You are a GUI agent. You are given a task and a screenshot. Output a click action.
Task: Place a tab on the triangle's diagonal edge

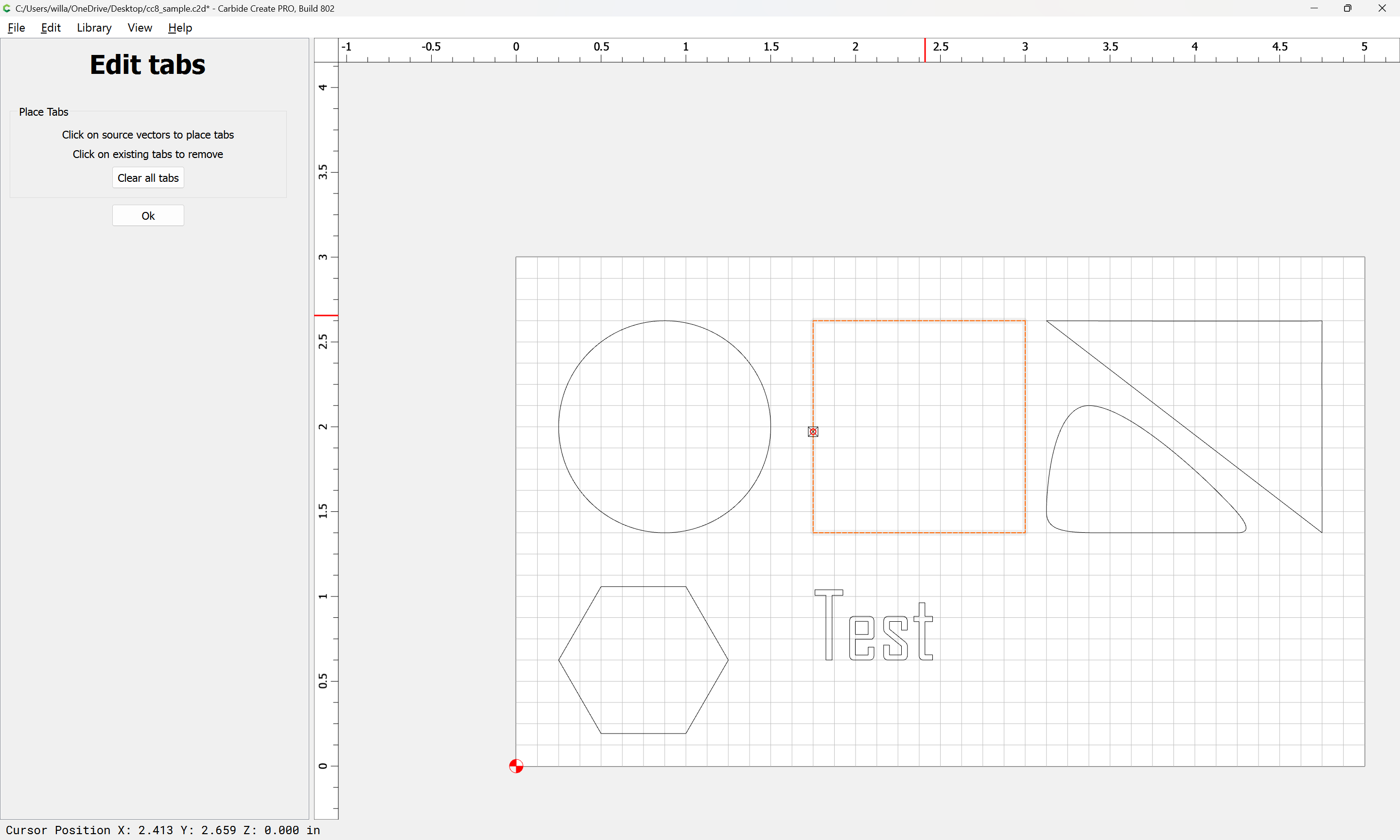1184,427
